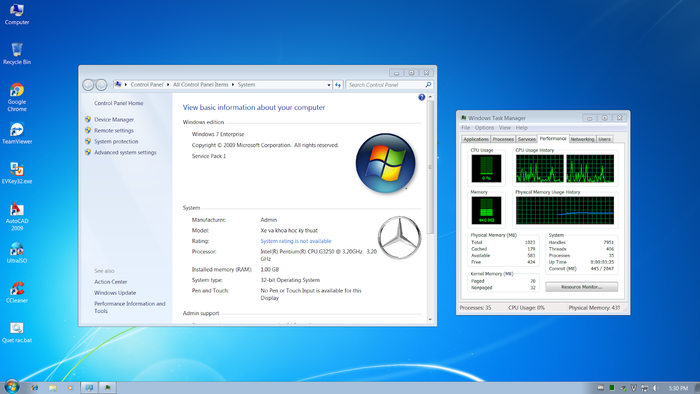Click the volume speaker tray icon
Screen dimensions: 700x394
point(655,388)
